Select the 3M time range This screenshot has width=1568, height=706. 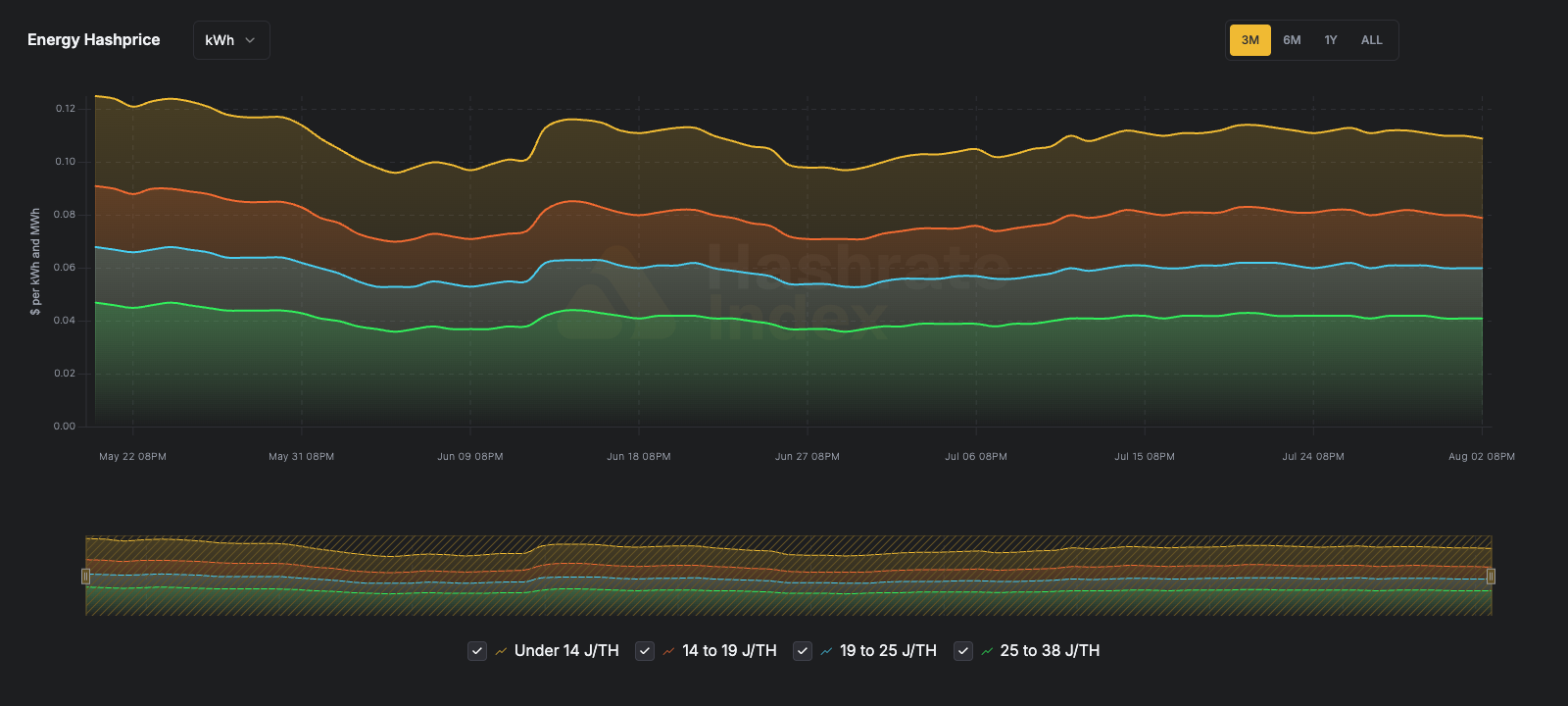[1250, 40]
